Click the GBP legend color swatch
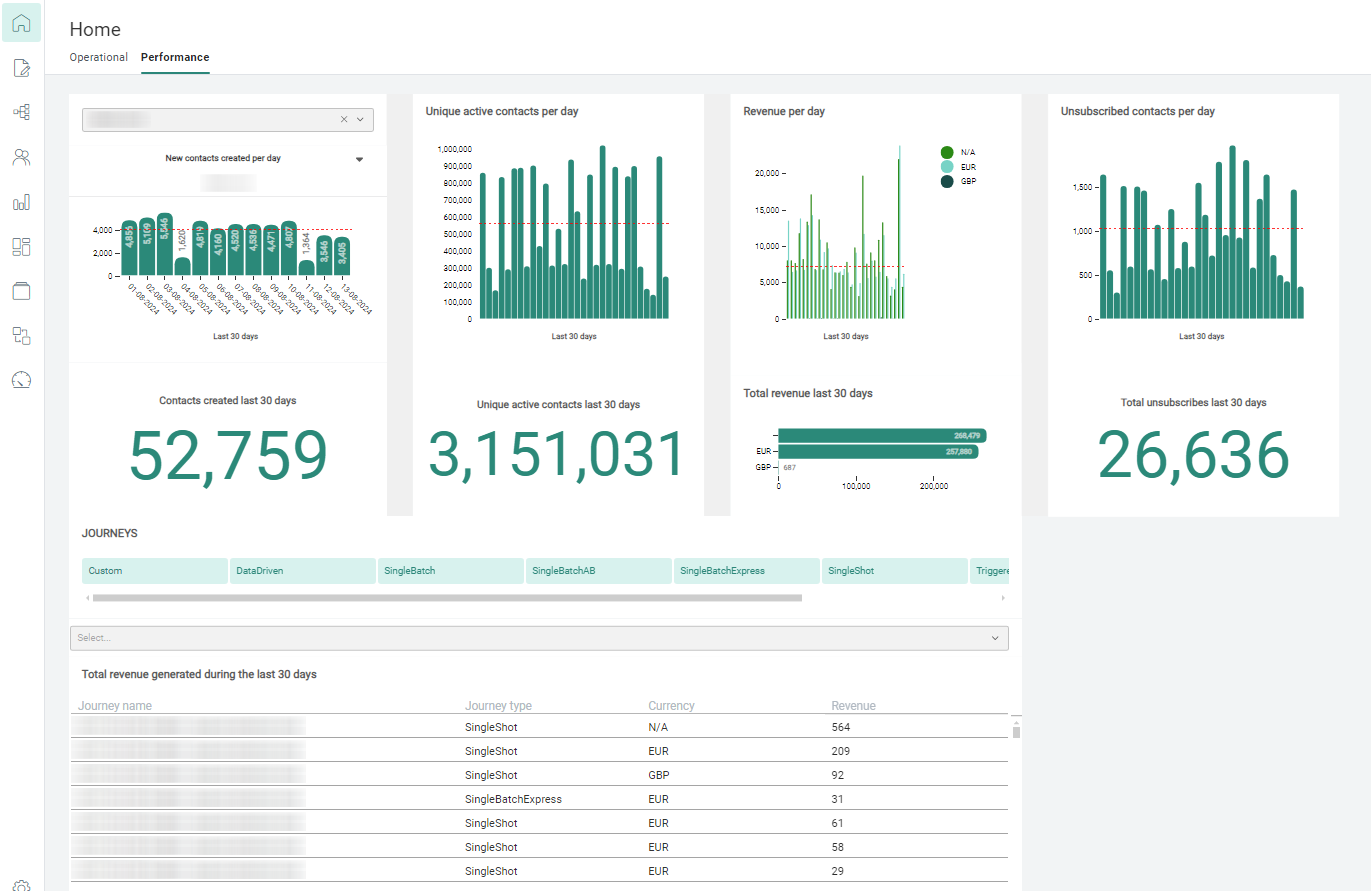This screenshot has width=1371, height=891. click(x=947, y=181)
